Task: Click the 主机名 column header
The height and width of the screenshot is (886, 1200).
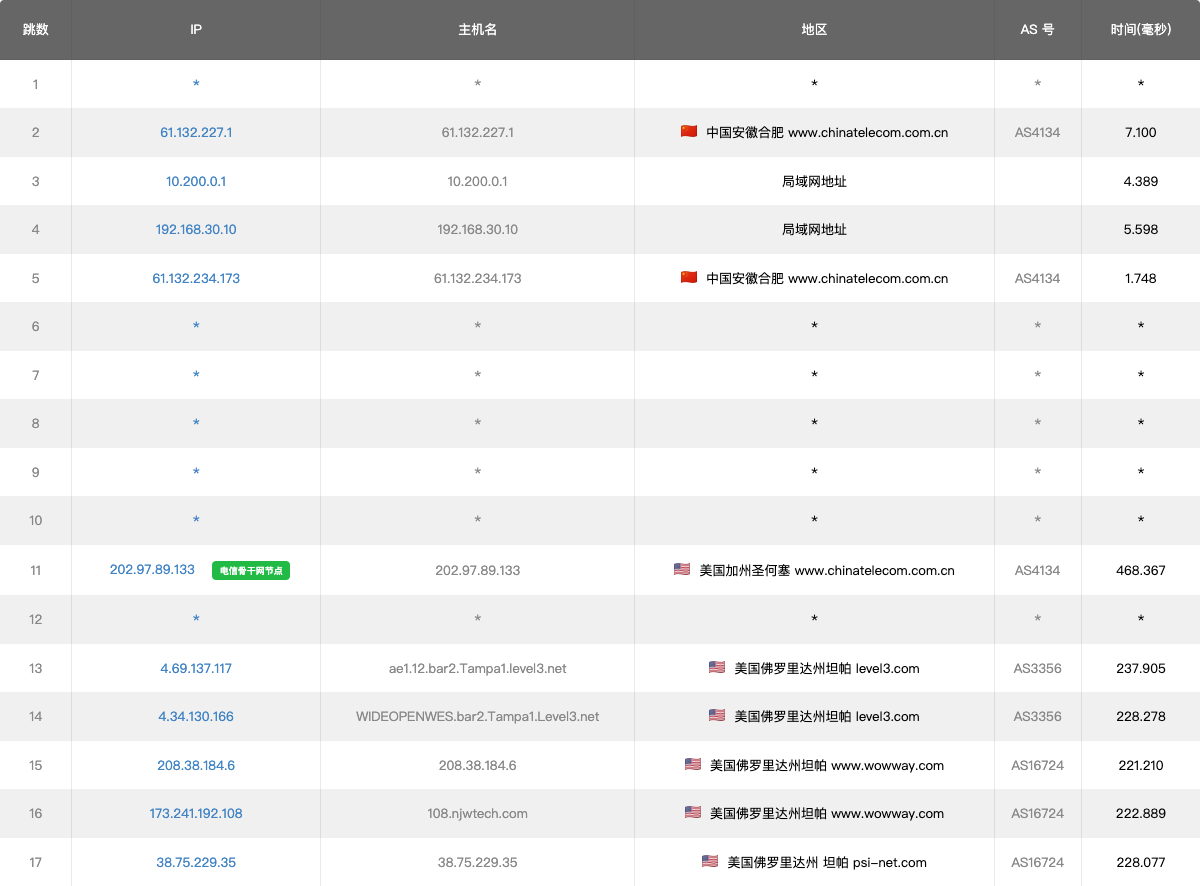Action: click(x=478, y=30)
